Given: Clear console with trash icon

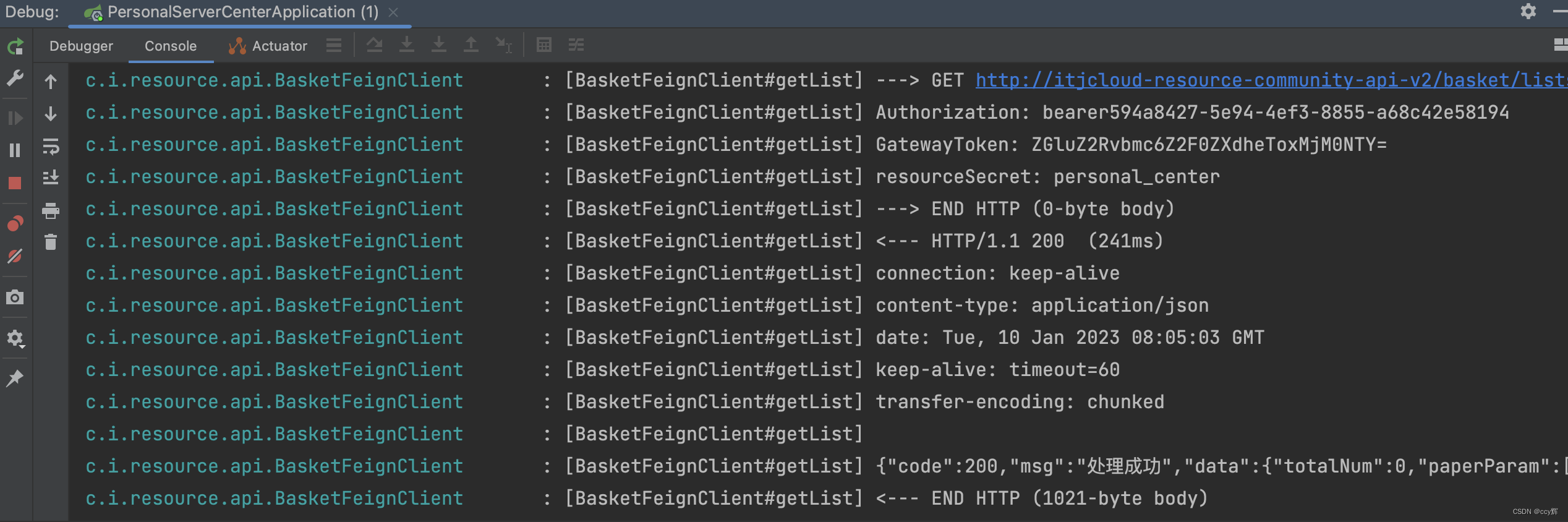Looking at the screenshot, I should point(51,242).
